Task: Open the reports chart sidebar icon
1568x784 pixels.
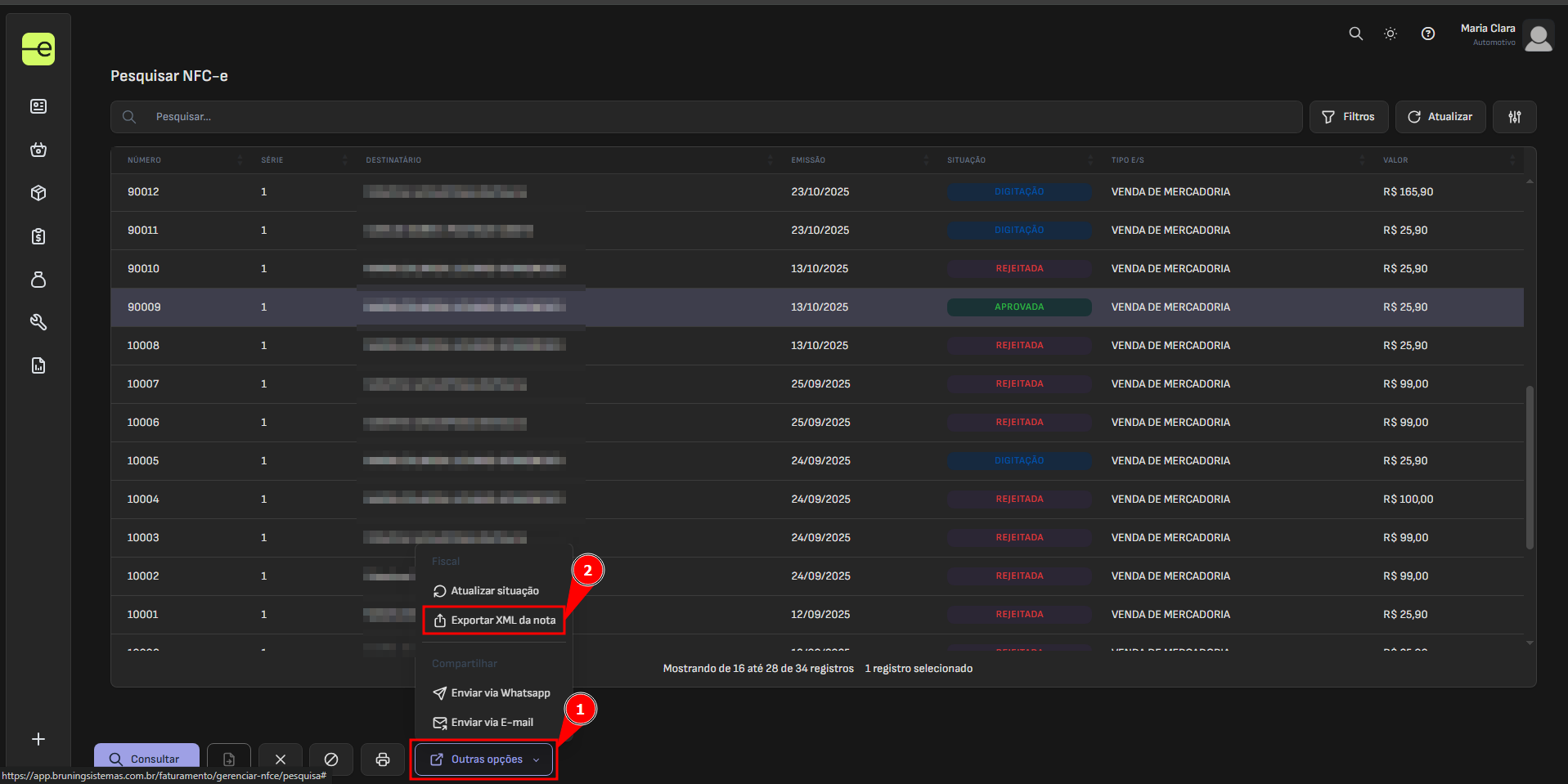Action: coord(38,365)
